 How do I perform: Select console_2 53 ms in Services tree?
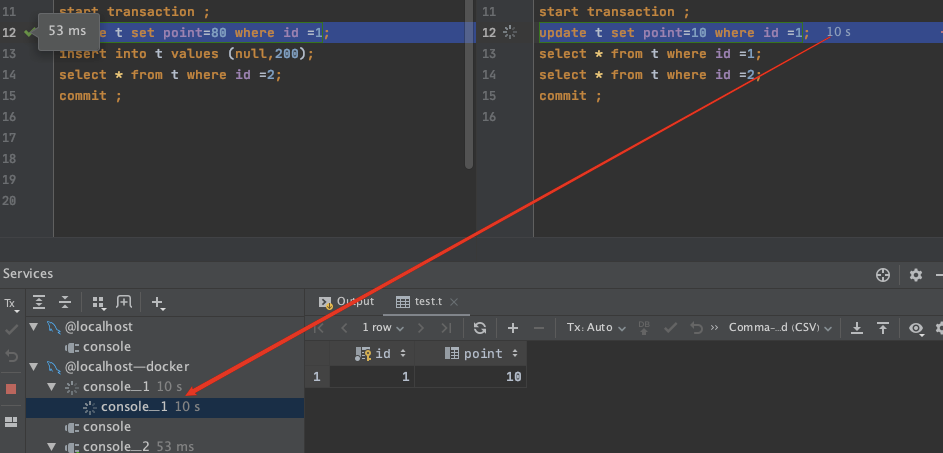138,446
